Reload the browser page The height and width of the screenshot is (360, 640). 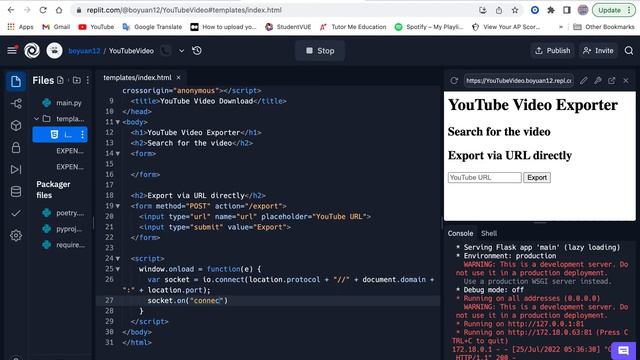point(43,10)
